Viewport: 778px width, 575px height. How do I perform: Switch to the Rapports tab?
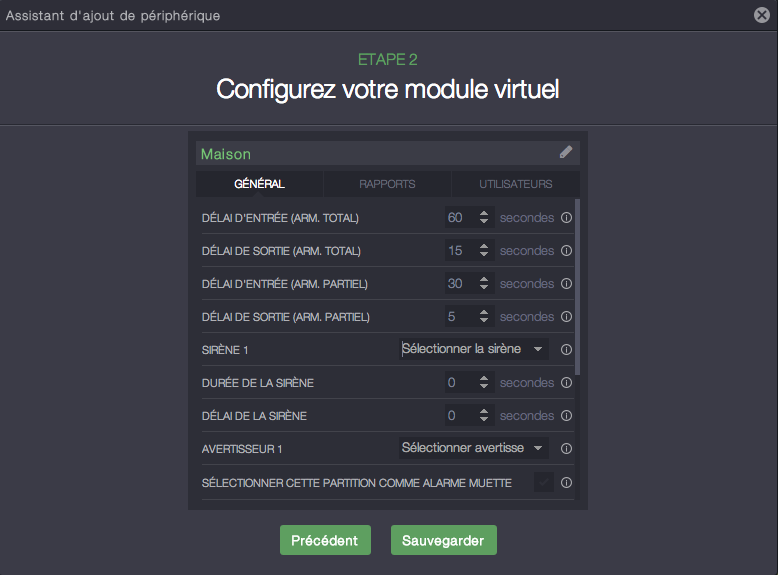387,184
